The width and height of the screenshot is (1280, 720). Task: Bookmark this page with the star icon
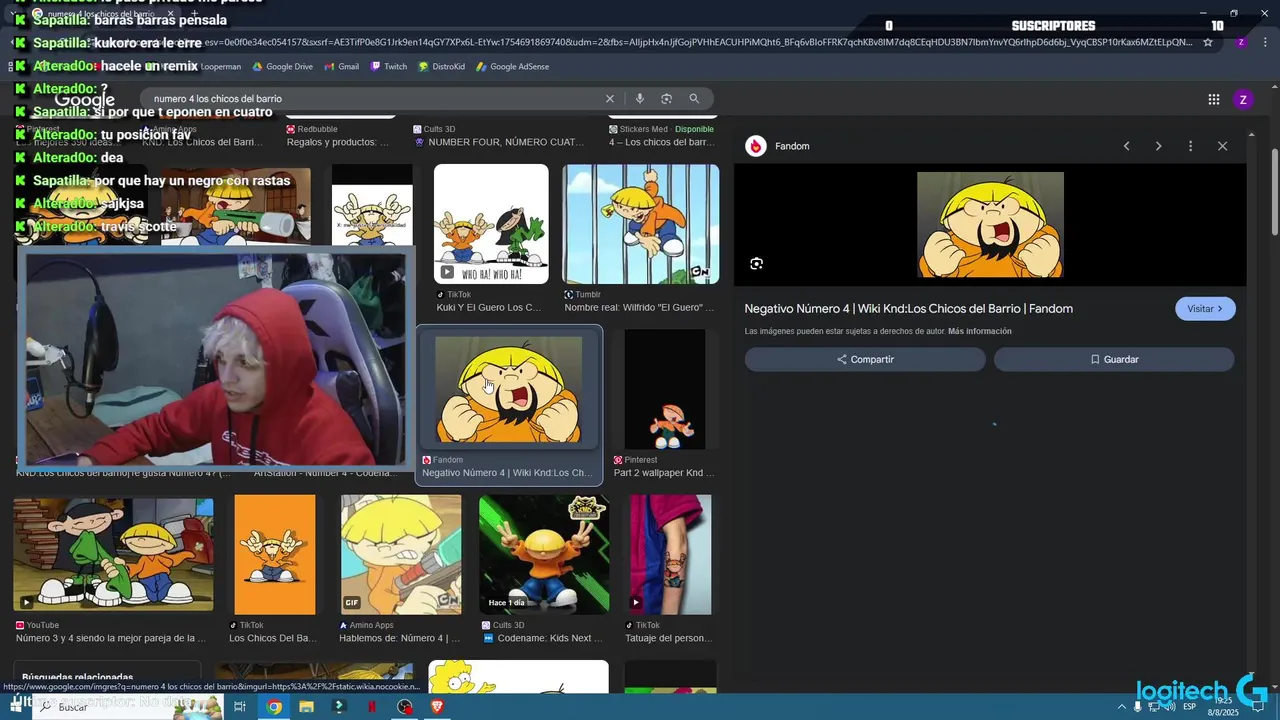[x=1208, y=42]
